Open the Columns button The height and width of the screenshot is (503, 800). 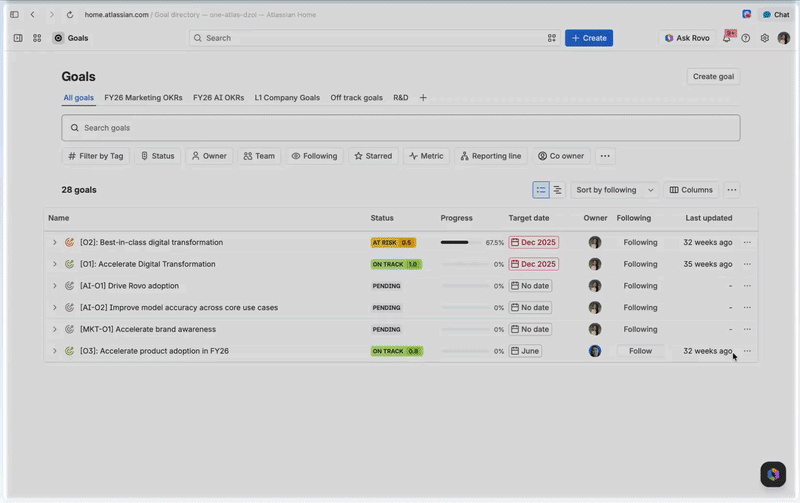click(x=691, y=190)
